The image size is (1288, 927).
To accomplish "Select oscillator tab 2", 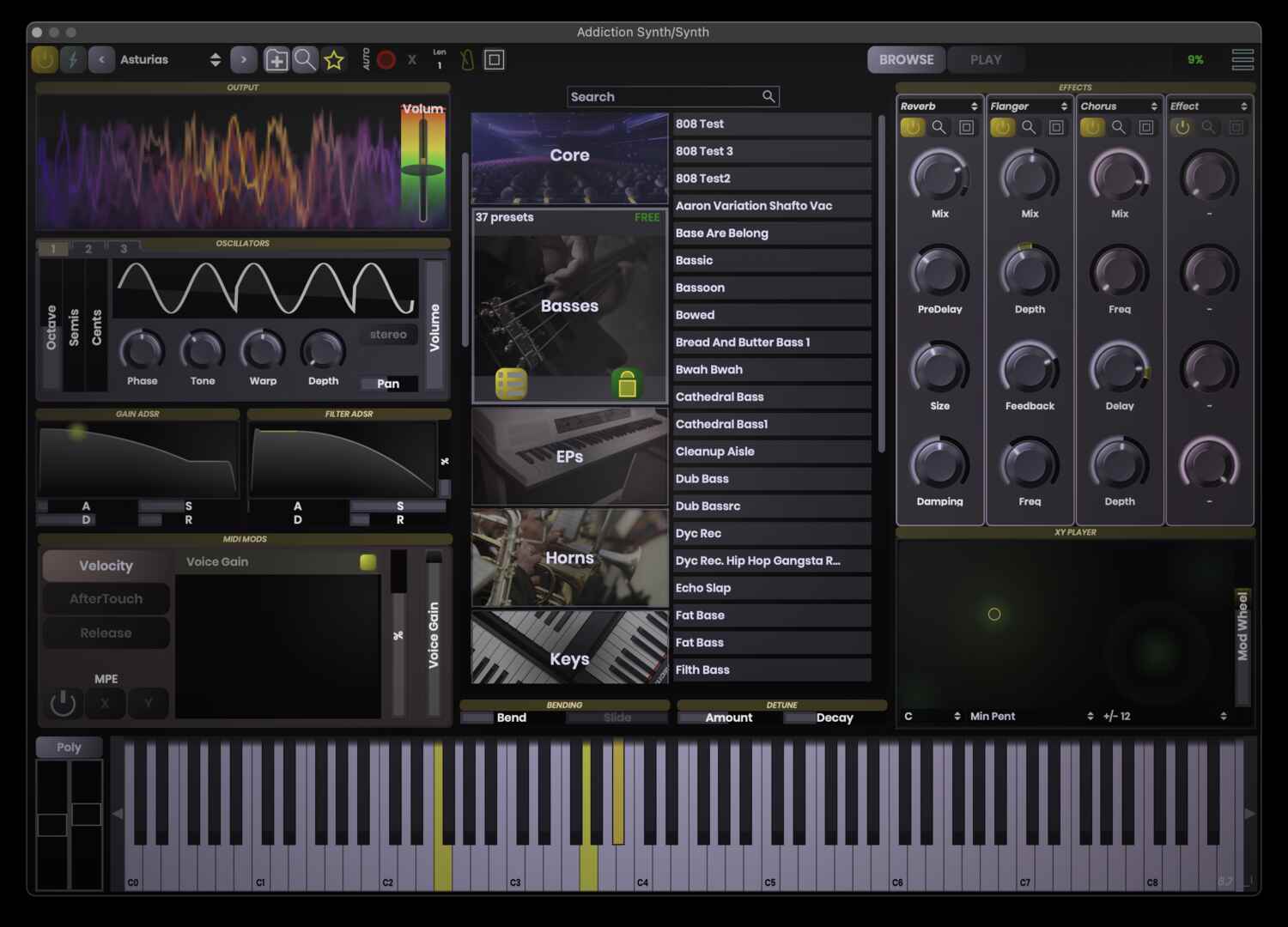I will pos(88,248).
